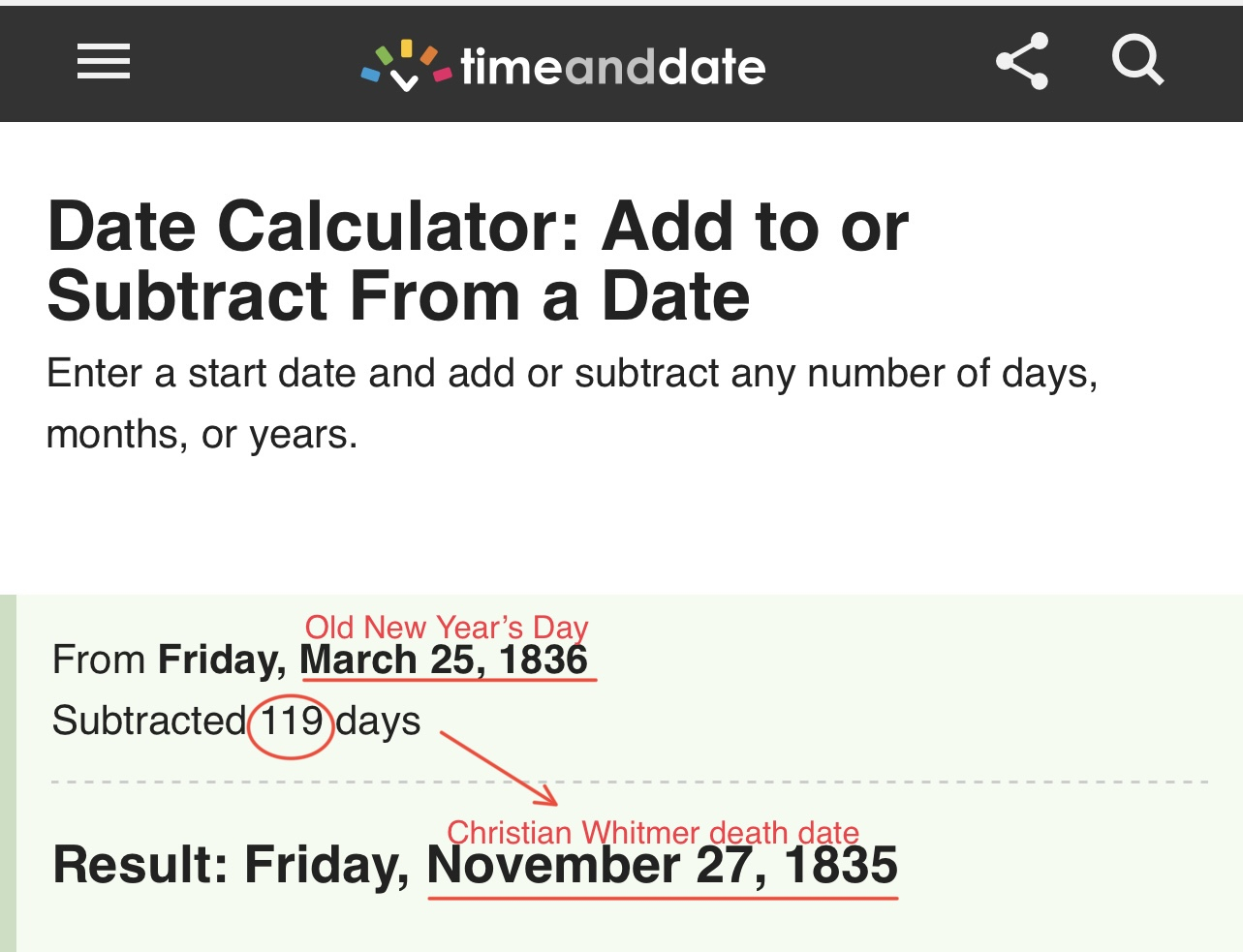This screenshot has height=952, width=1243.
Task: Click 'Friday,' in the From line
Action: point(222,660)
